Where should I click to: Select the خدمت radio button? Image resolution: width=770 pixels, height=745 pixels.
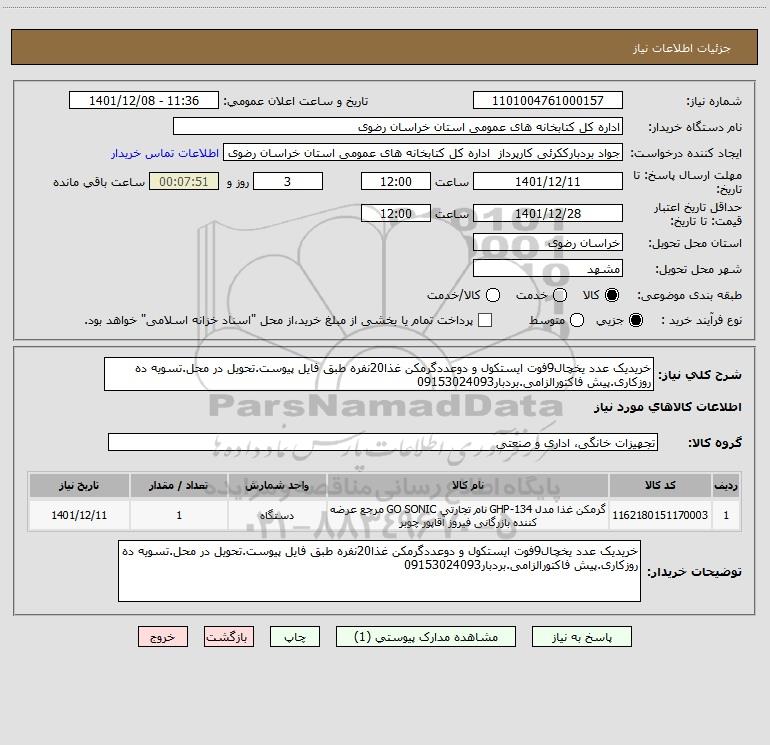click(560, 295)
